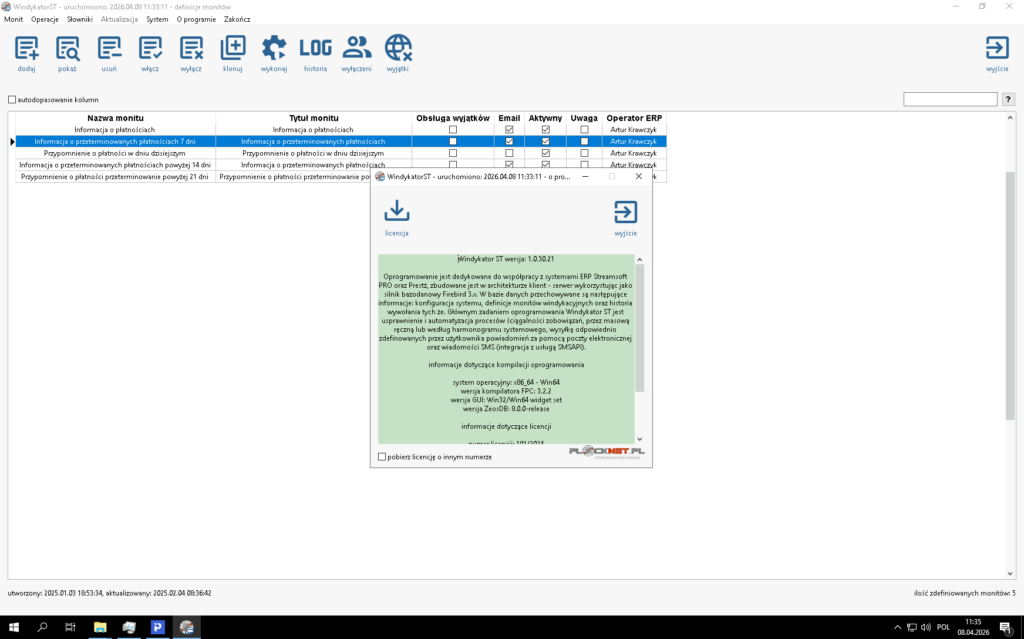Open the 'Słowniki' menu
1024x639 pixels.
tap(80, 19)
